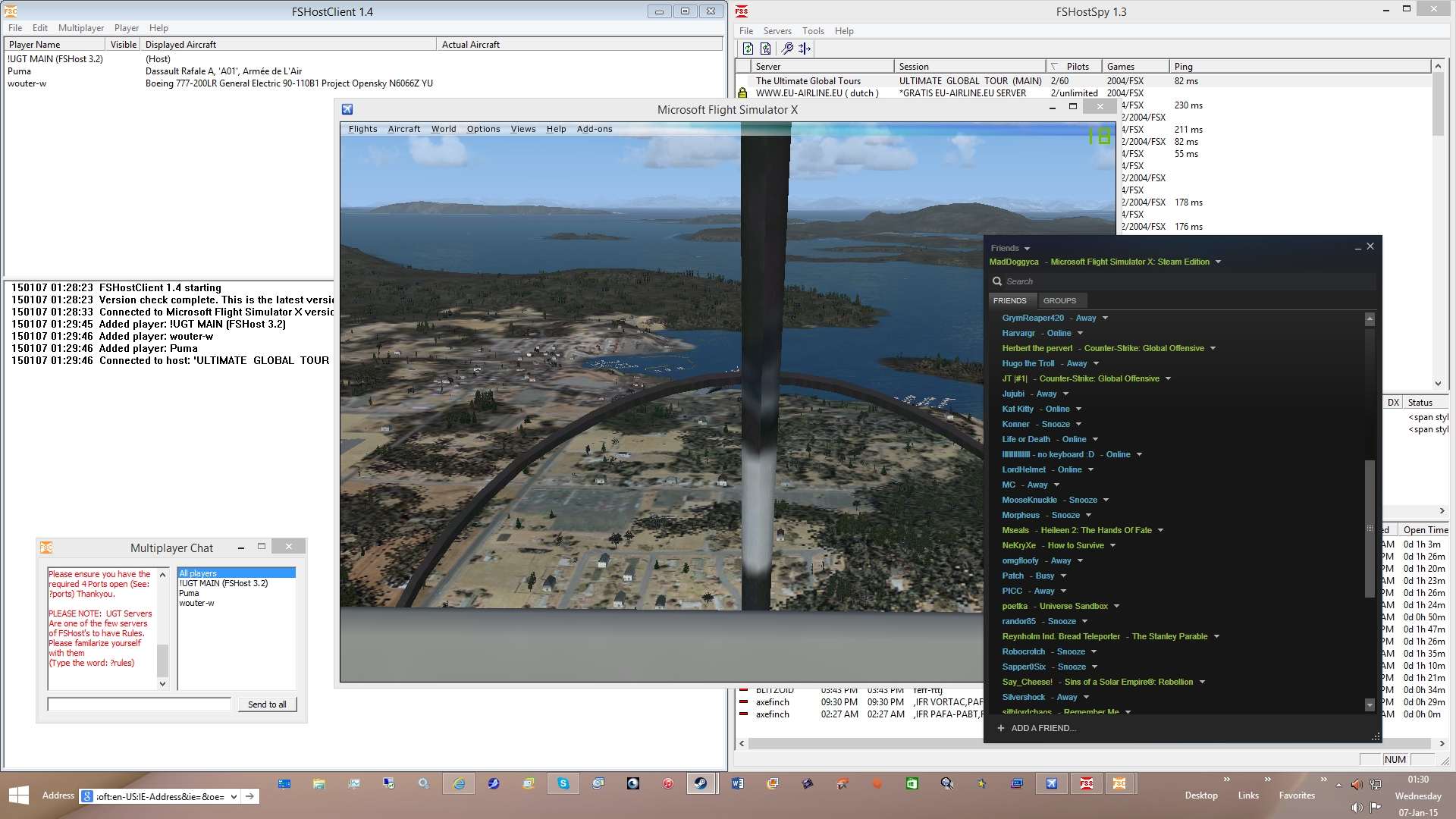Viewport: 1456px width, 819px height.
Task: Click the refresh server list icon in FSHostSpy
Action: [748, 49]
